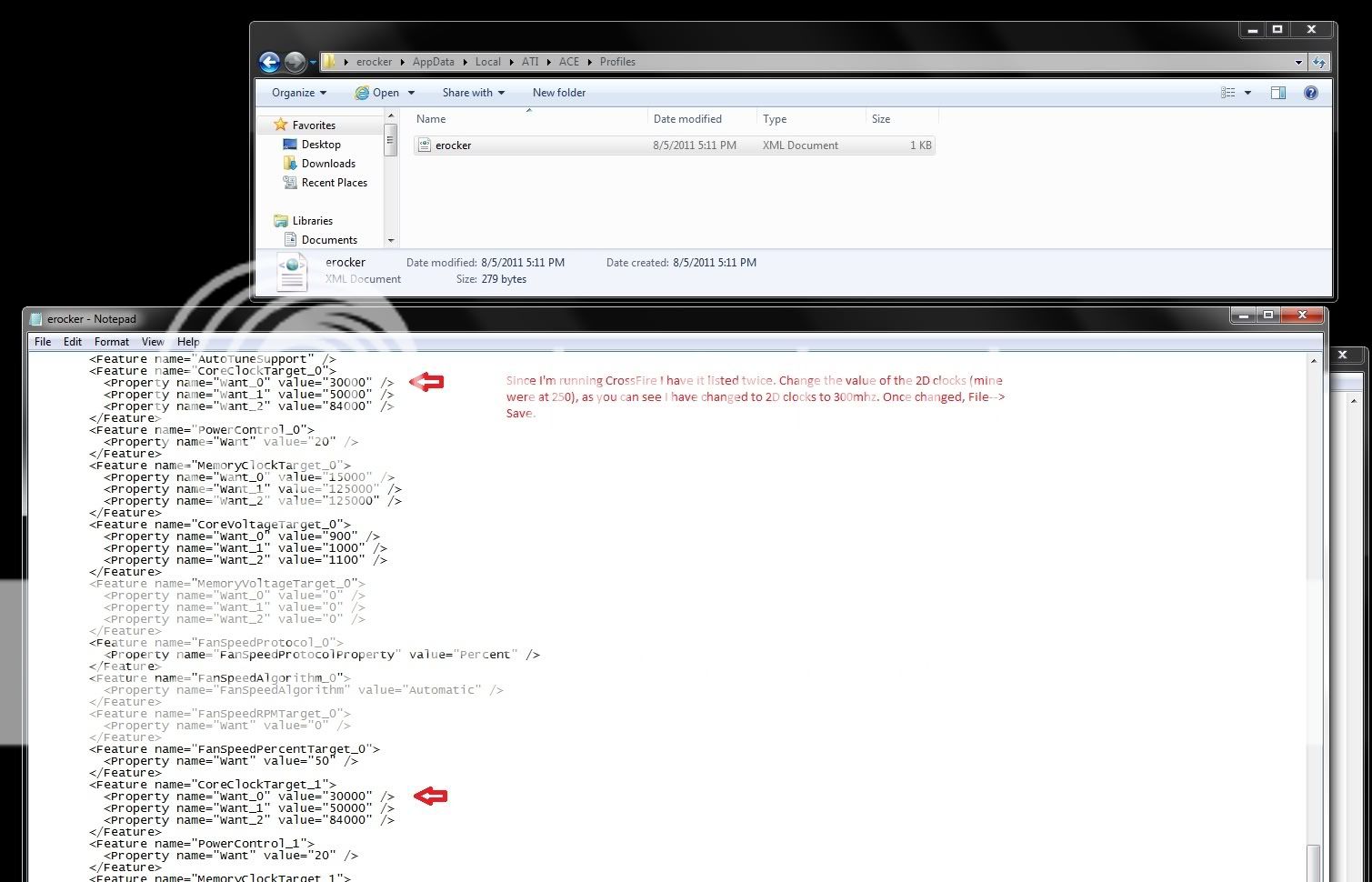Image resolution: width=1372 pixels, height=882 pixels.
Task: Expand the breadcrumb arrow after Local
Action: [x=511, y=62]
